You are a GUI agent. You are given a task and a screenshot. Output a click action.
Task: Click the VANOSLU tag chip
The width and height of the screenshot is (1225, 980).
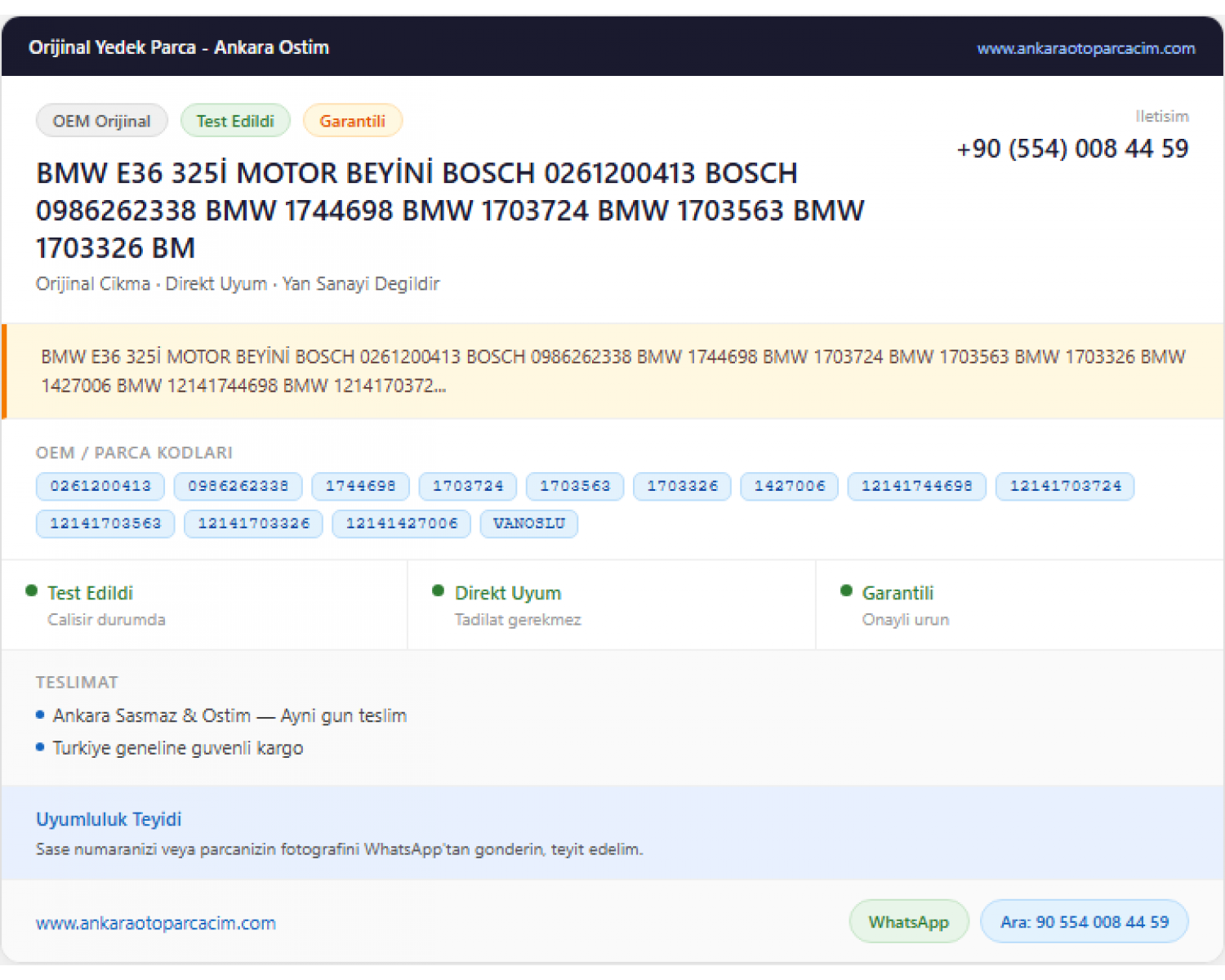(x=529, y=523)
